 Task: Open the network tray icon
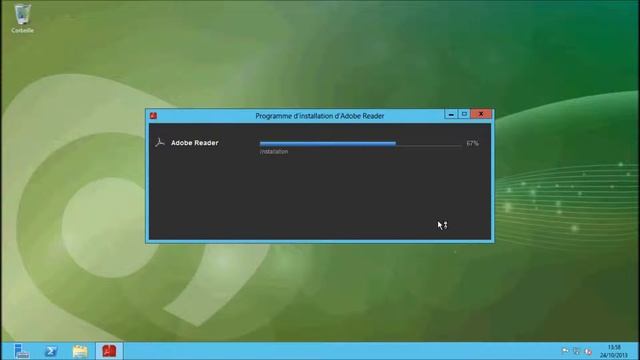[x=576, y=351]
